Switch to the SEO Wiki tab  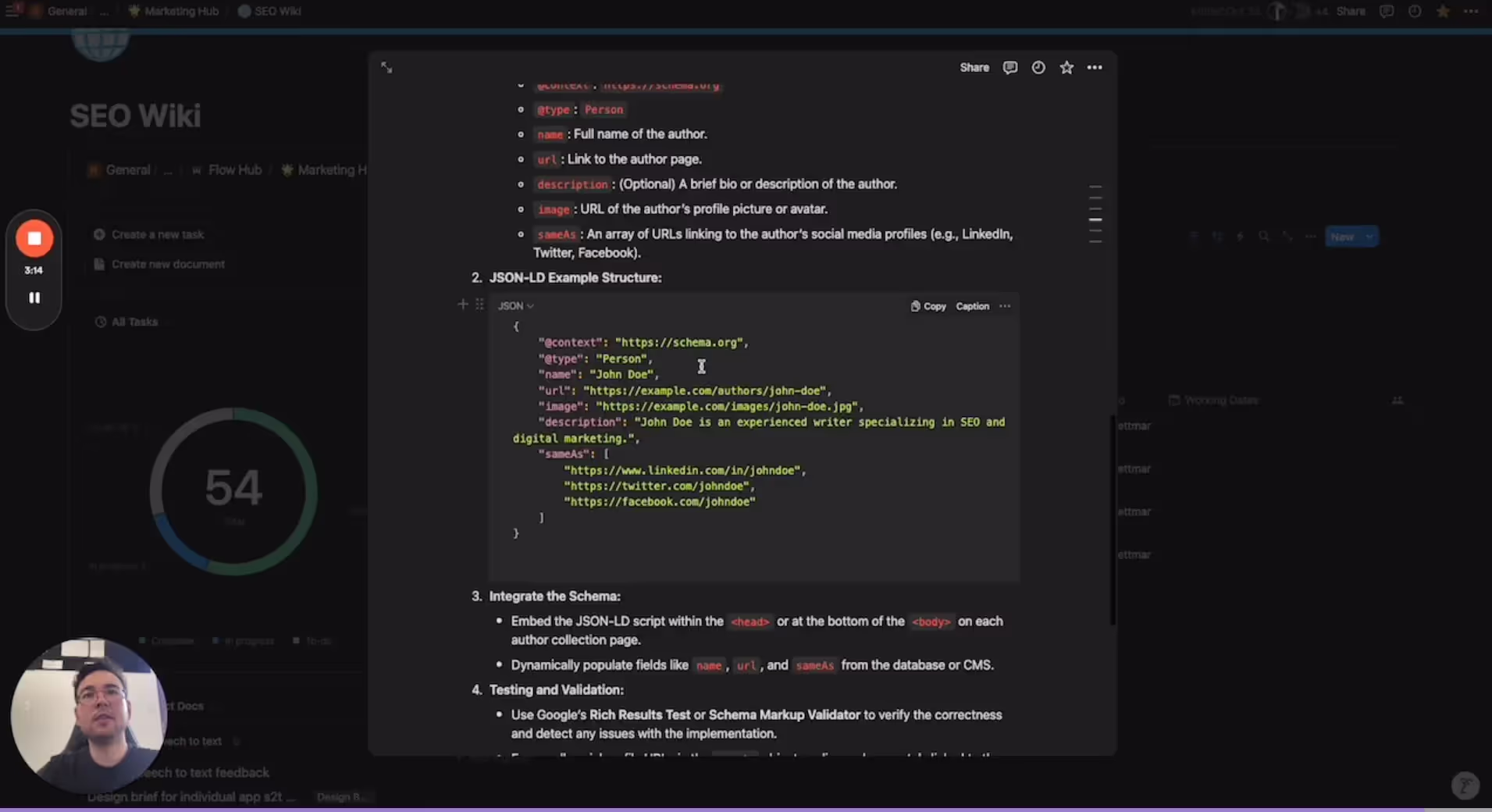[x=269, y=11]
